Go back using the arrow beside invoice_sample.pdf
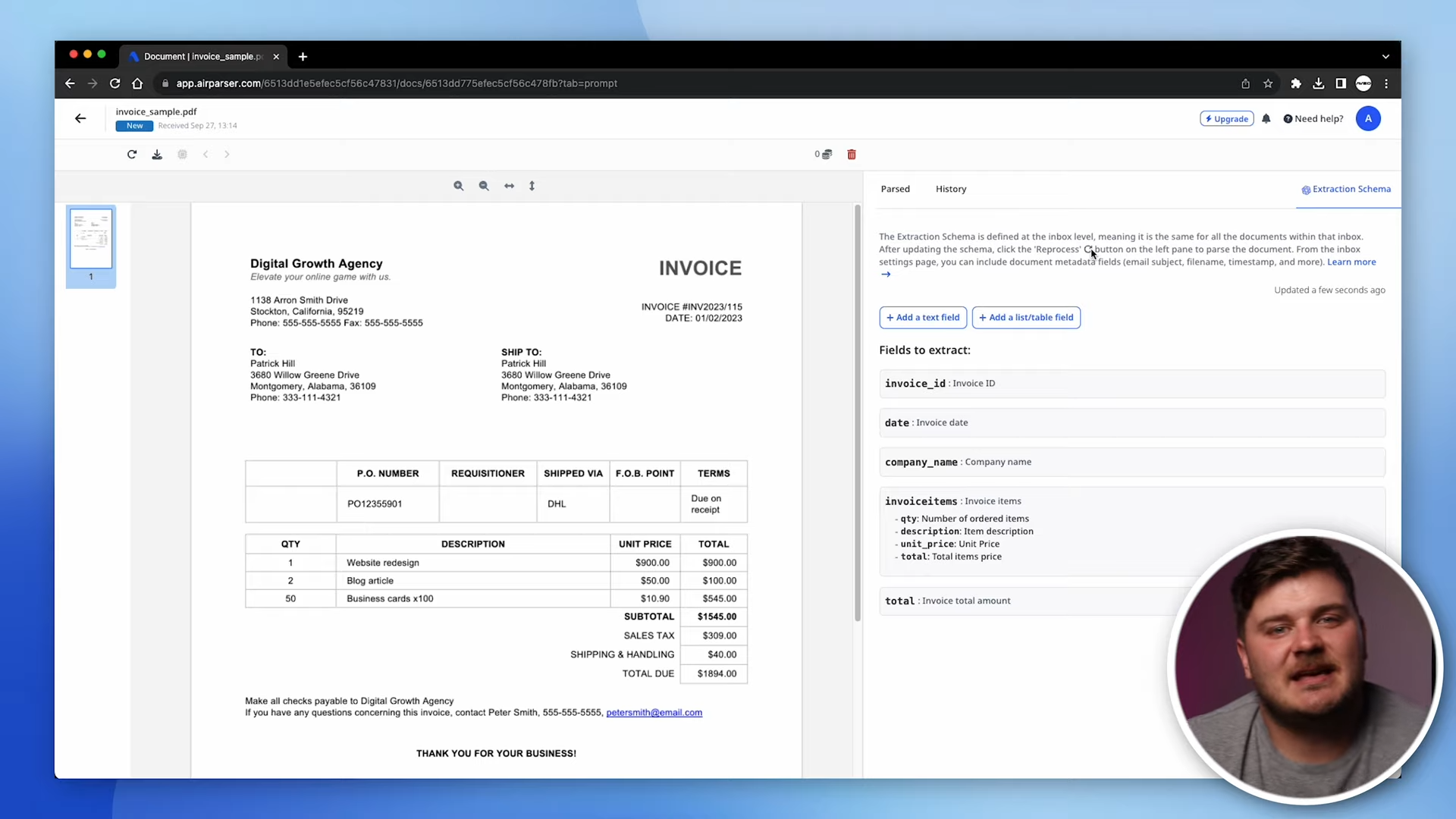This screenshot has width=1456, height=819. 80,118
